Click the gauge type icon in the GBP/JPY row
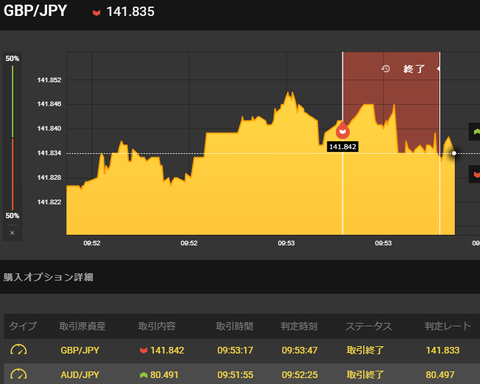 [x=19, y=350]
